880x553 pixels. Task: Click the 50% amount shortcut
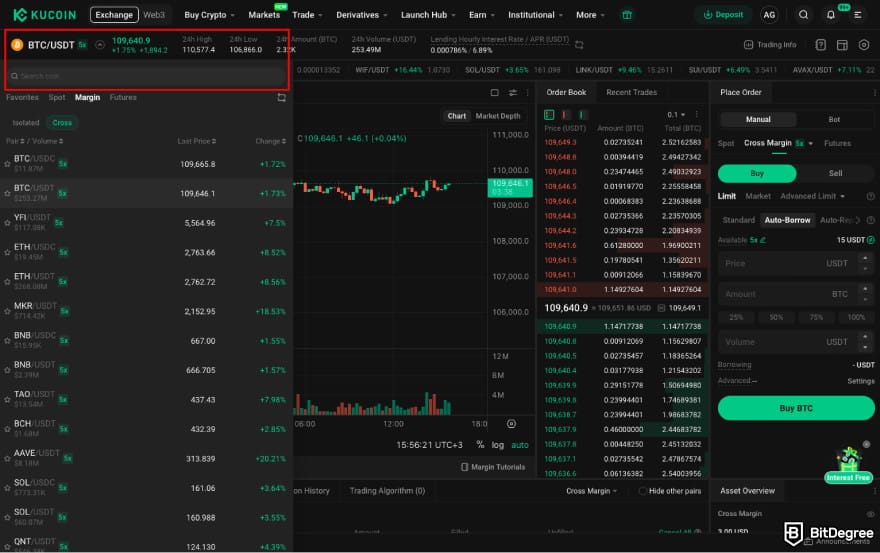click(776, 318)
